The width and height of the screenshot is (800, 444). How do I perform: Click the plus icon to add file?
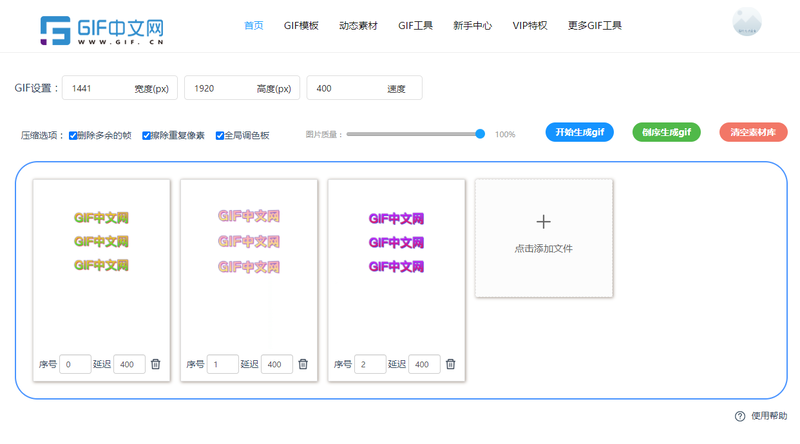point(543,221)
